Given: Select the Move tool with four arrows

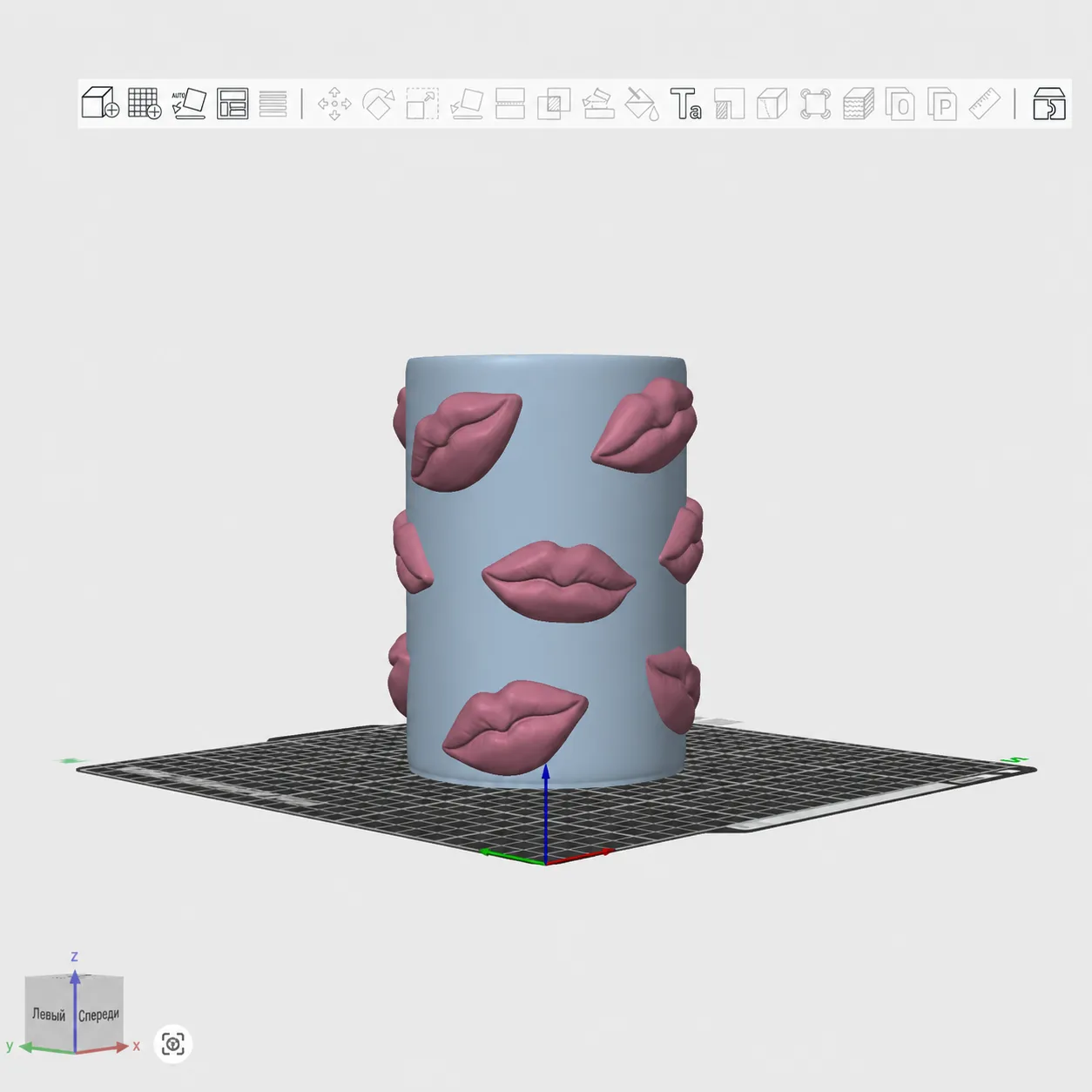Looking at the screenshot, I should pyautogui.click(x=334, y=104).
